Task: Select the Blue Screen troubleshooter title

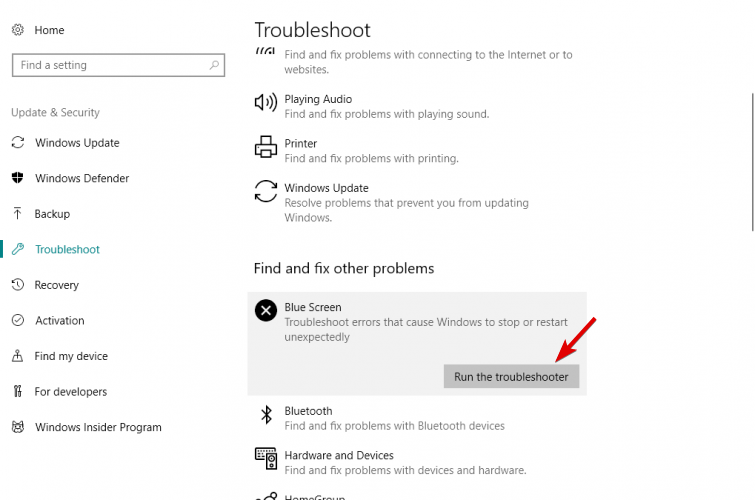Action: click(x=312, y=307)
